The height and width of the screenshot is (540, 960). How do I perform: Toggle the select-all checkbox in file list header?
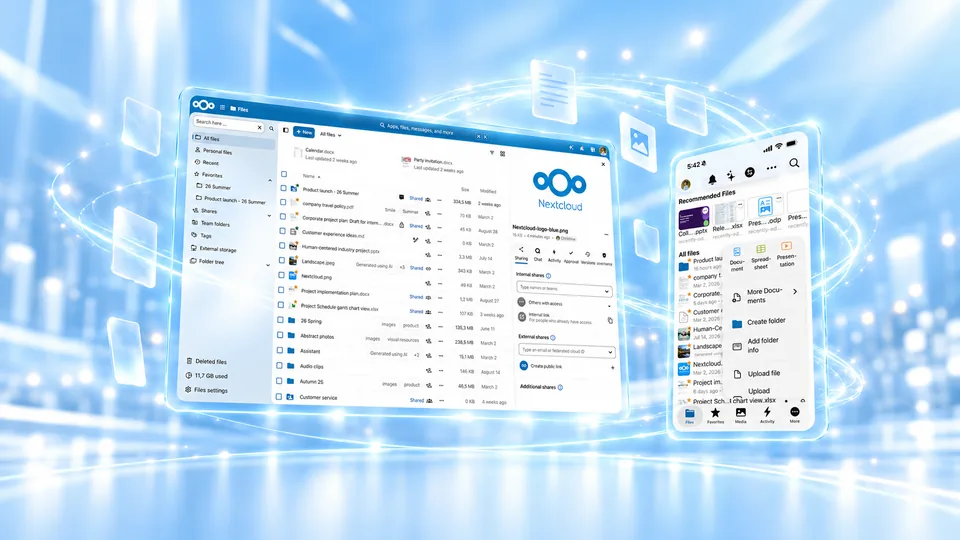(x=284, y=174)
